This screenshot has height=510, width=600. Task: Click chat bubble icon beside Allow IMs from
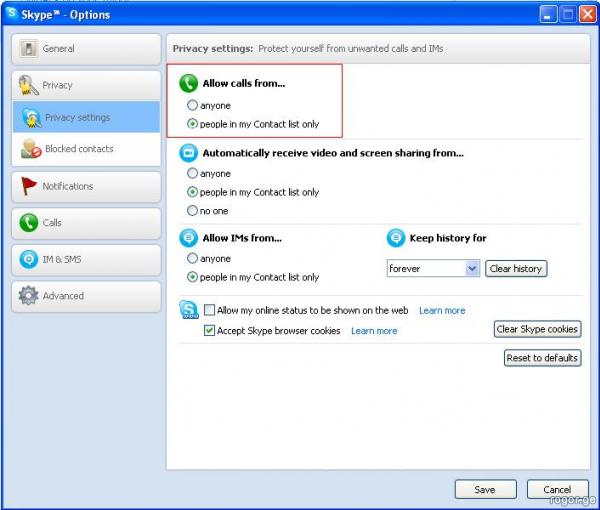point(189,238)
